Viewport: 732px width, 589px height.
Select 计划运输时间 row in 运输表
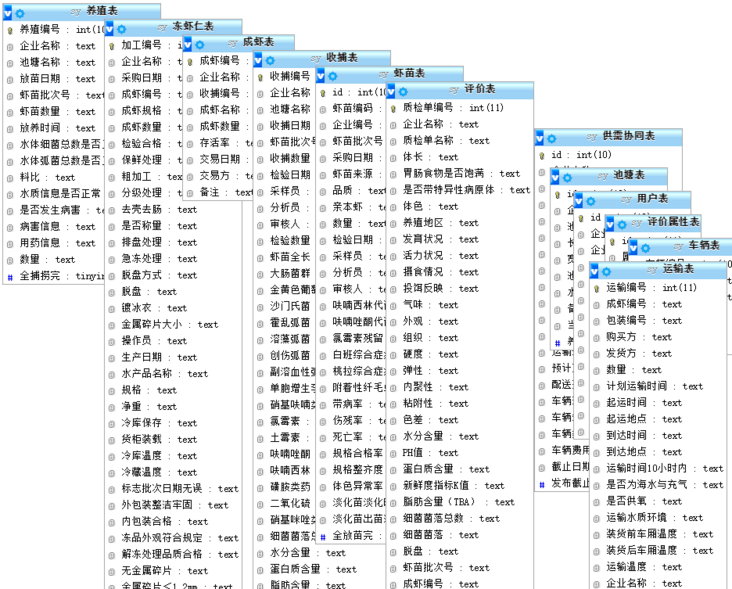click(658, 386)
